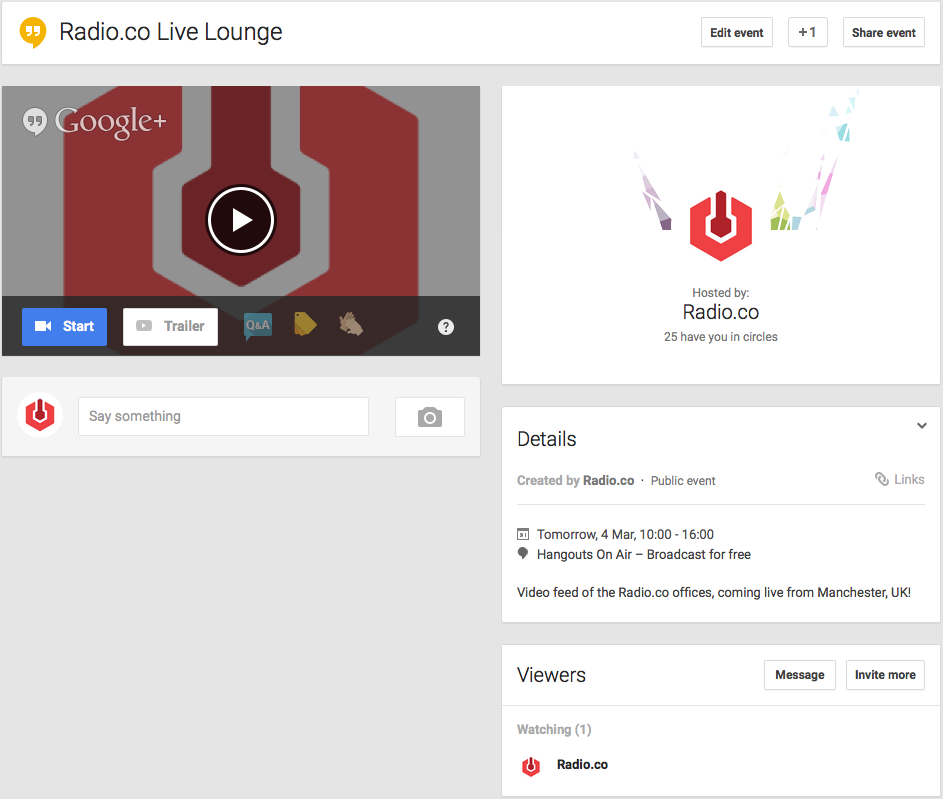The height and width of the screenshot is (799, 943).
Task: Play the video preview
Action: 241,220
